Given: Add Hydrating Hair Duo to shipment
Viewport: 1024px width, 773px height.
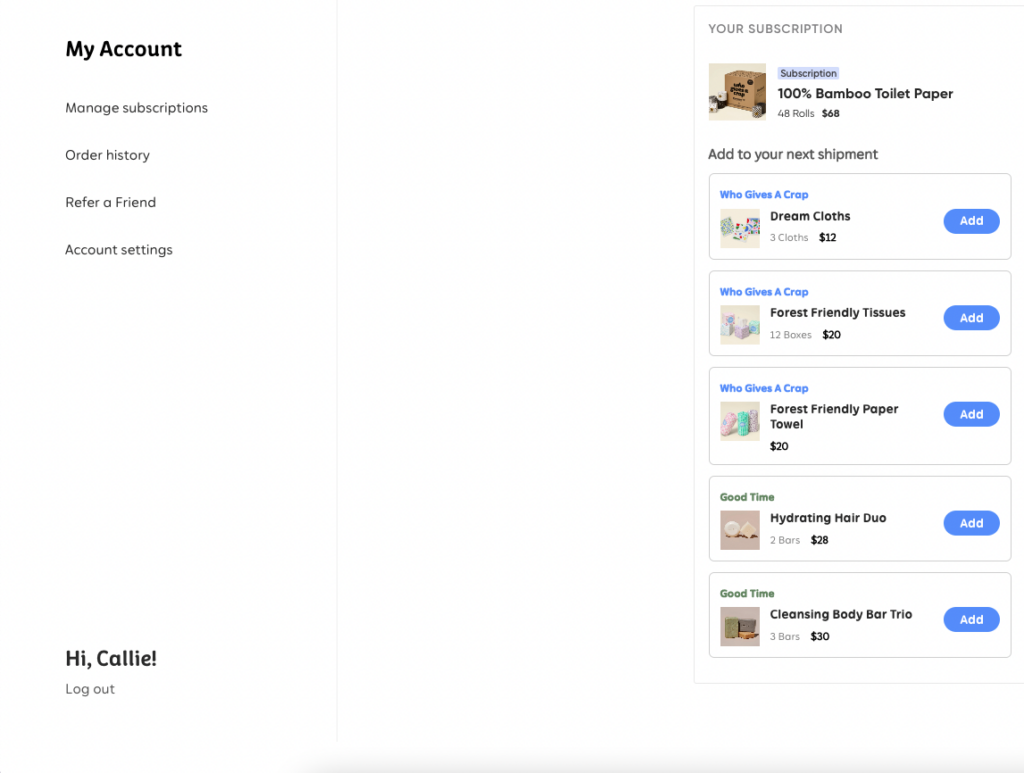Looking at the screenshot, I should [971, 523].
